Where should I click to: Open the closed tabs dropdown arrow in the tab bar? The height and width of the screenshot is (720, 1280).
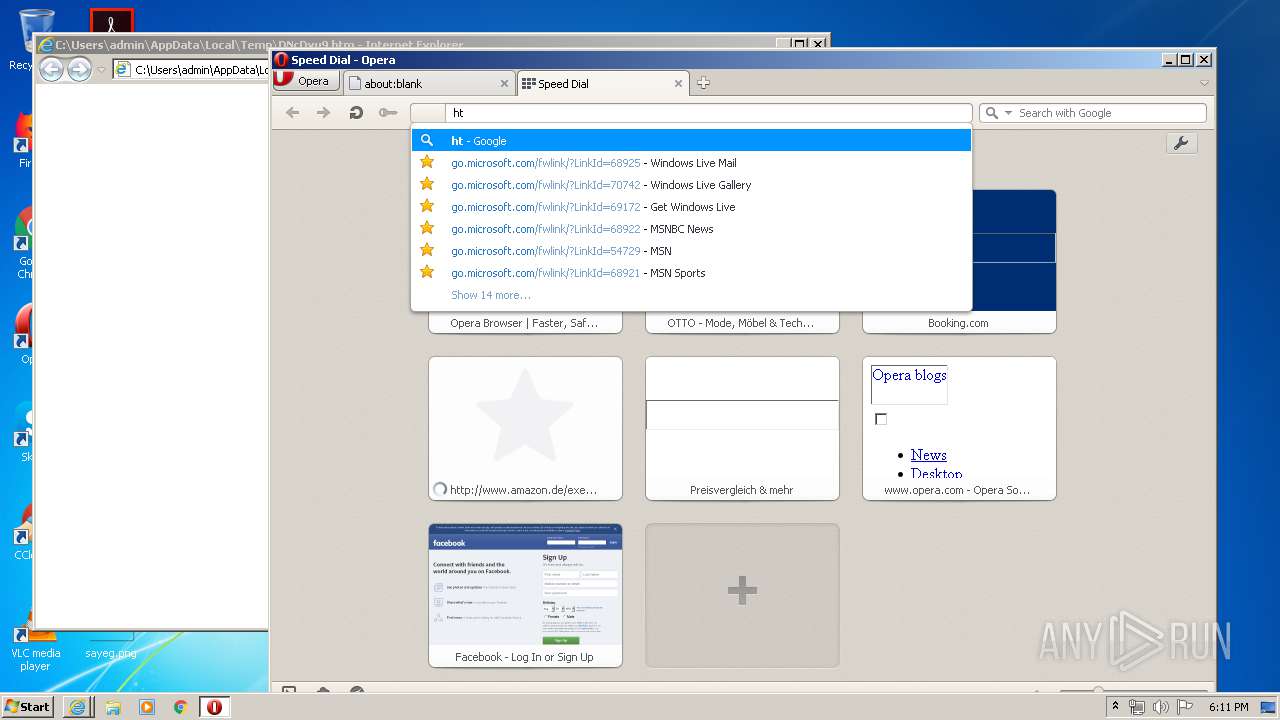(x=1204, y=83)
